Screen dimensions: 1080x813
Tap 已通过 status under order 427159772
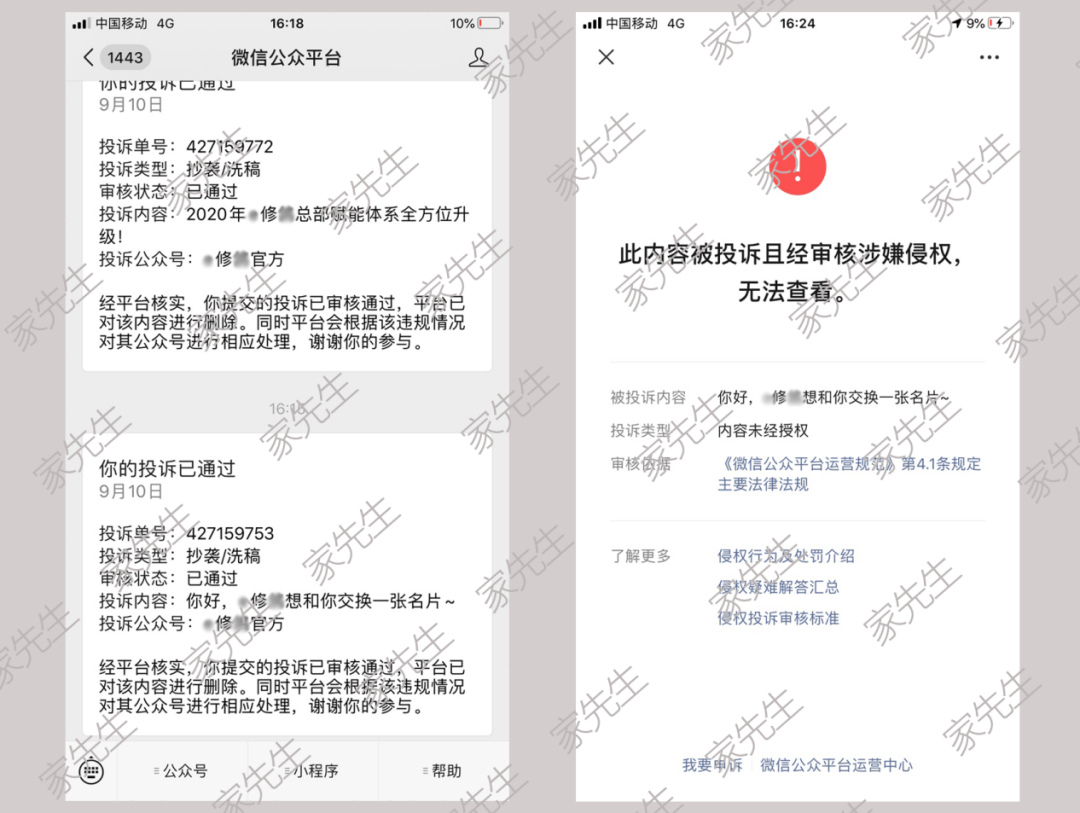(212, 192)
